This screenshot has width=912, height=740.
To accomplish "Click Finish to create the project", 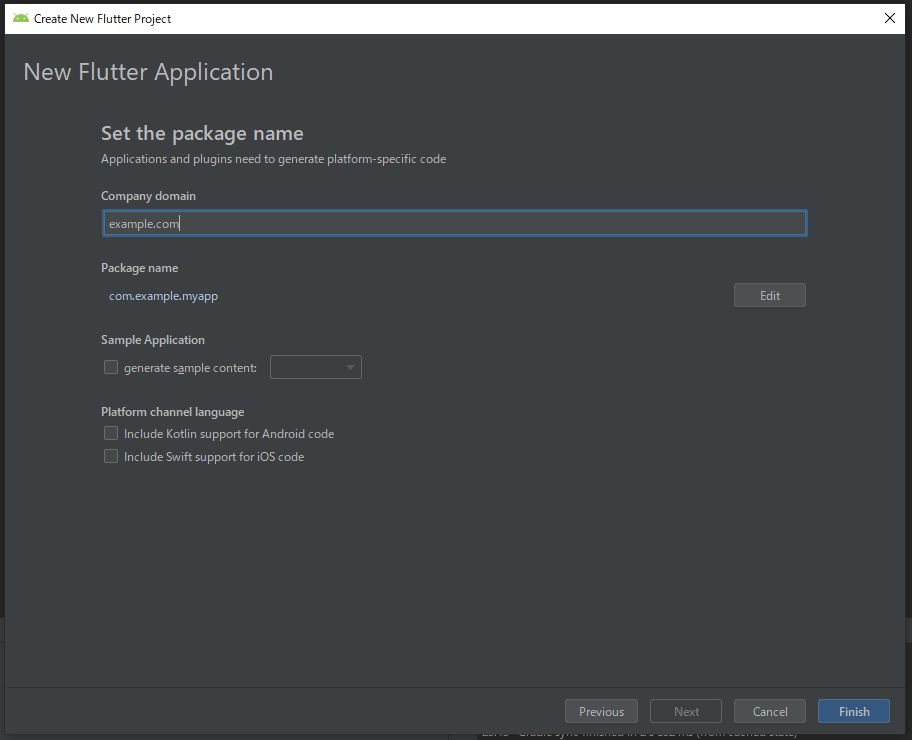I will click(x=853, y=711).
